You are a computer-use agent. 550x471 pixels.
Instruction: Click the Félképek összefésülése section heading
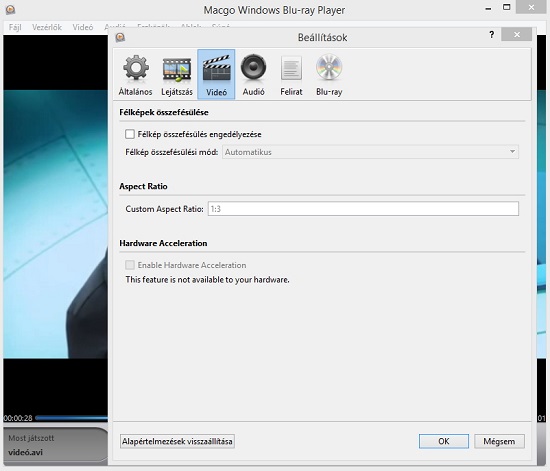(164, 112)
